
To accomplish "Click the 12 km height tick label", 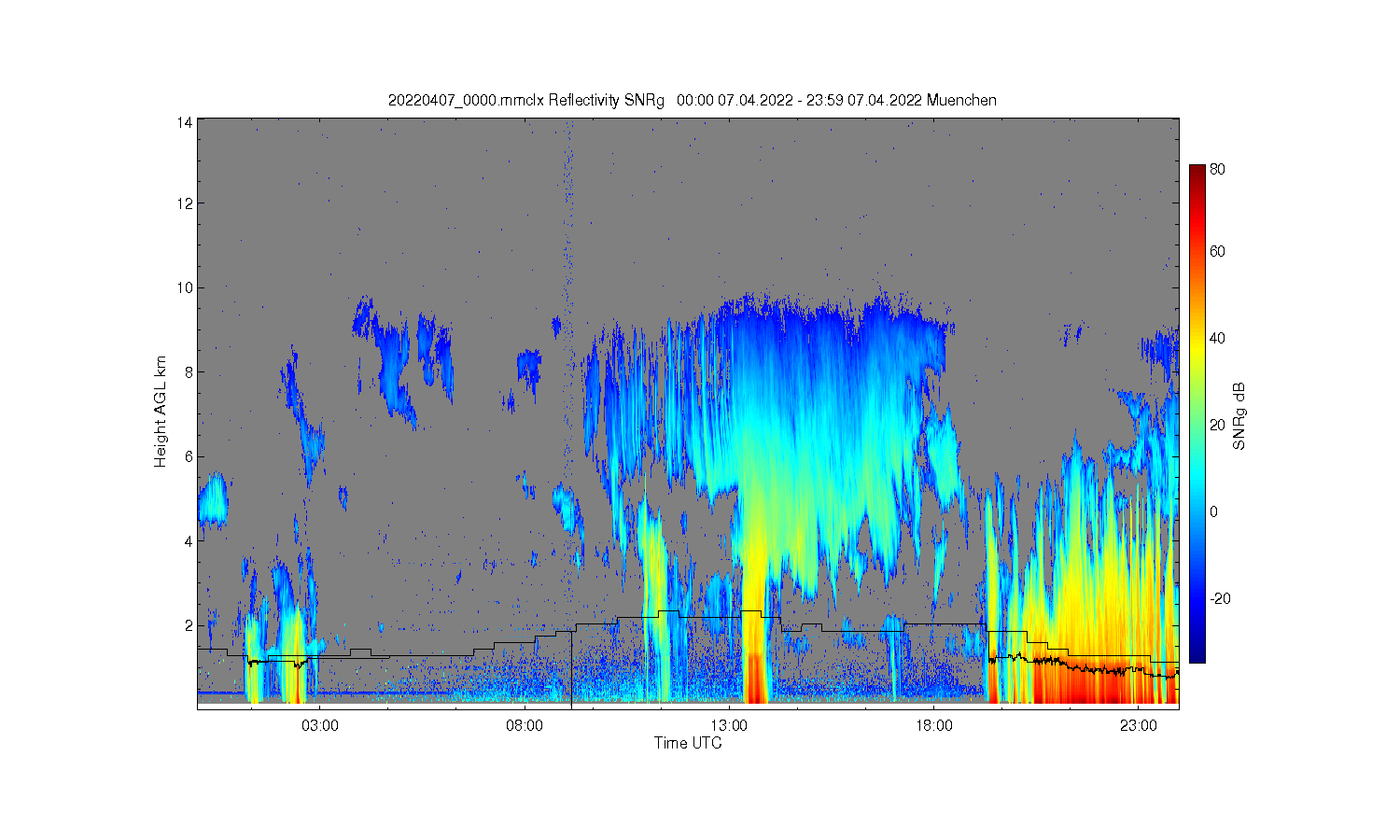I will coord(185,203).
